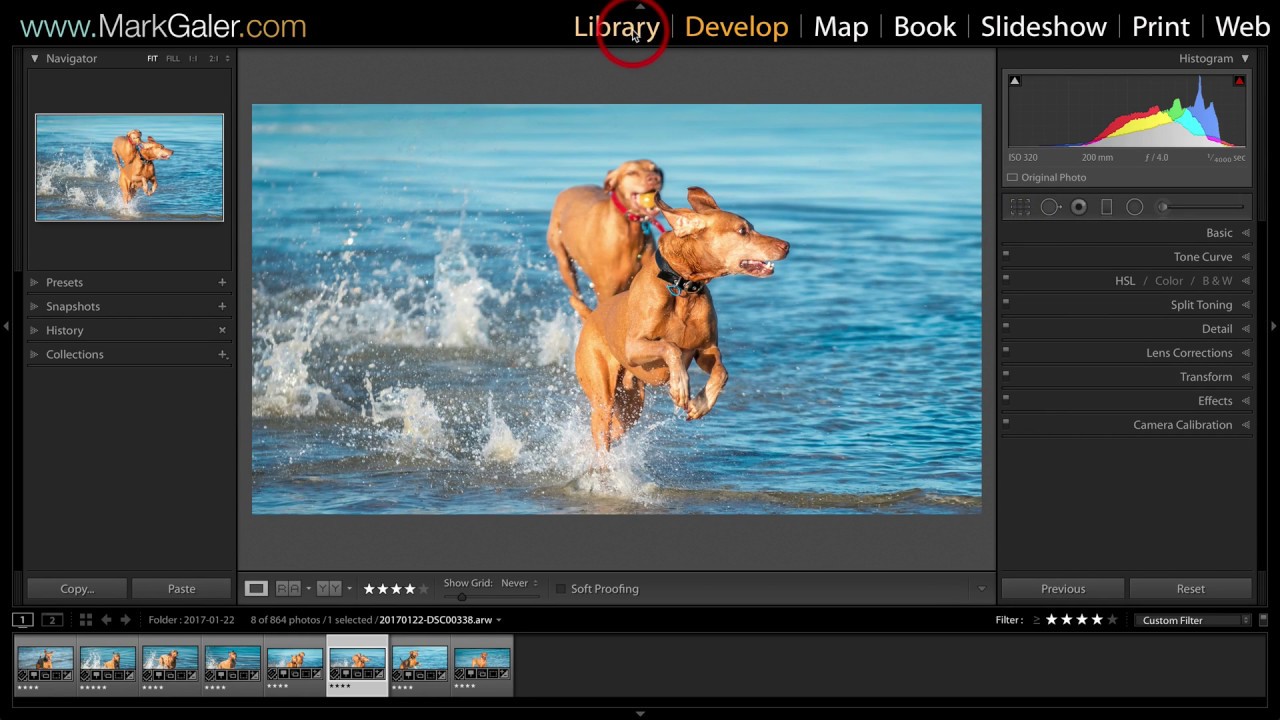Open the toolbar content dropdown arrow

tap(981, 589)
